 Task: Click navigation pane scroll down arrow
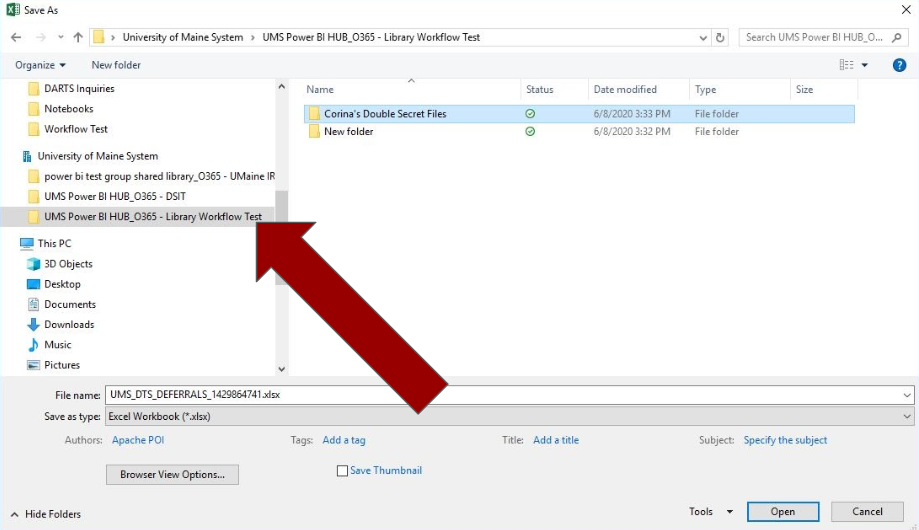(x=281, y=369)
